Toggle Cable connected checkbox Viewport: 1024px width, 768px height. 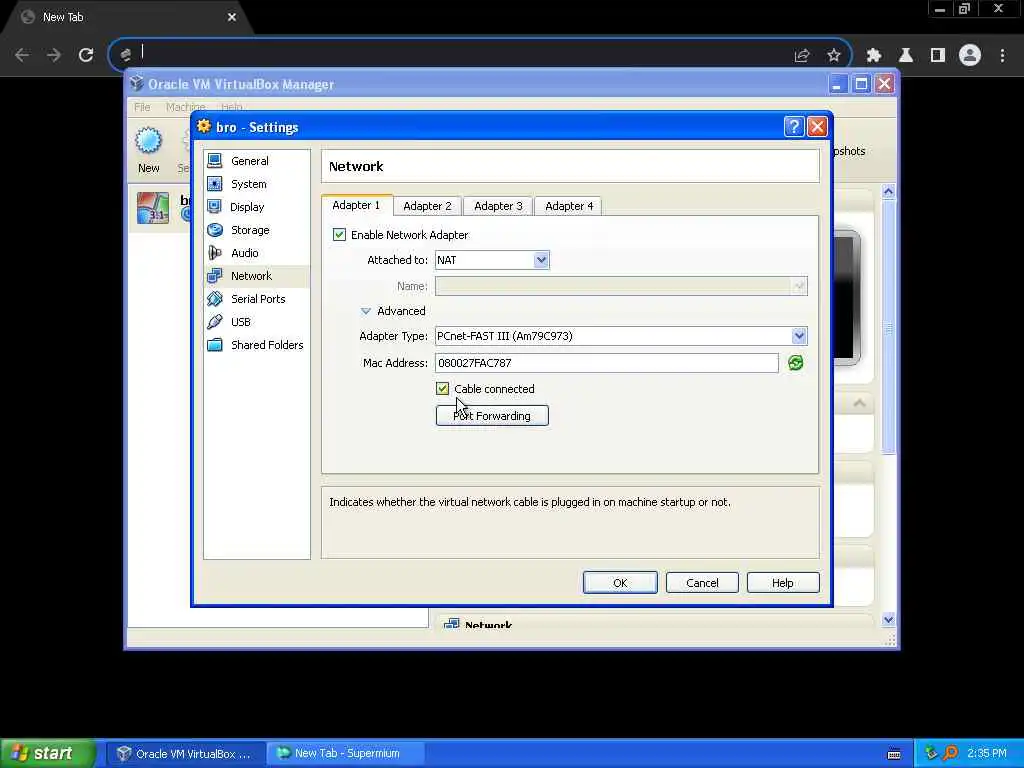point(442,389)
